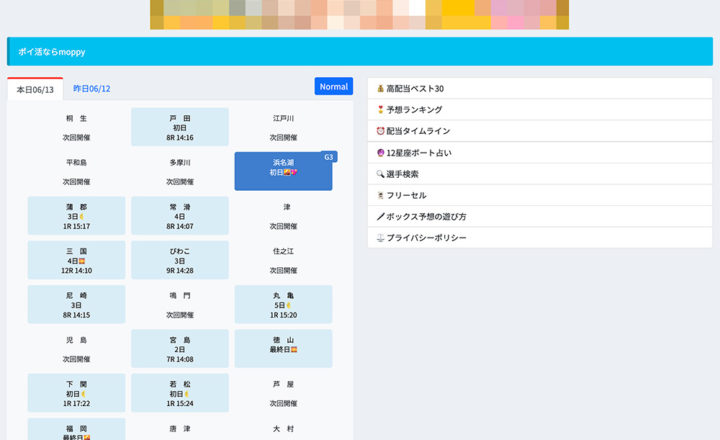
Task: Open the 浜名湖 G3 race card
Action: click(x=283, y=171)
